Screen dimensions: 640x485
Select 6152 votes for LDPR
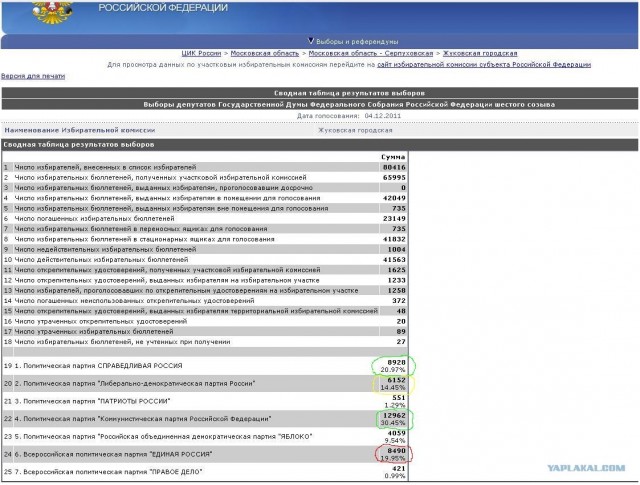(x=396, y=380)
